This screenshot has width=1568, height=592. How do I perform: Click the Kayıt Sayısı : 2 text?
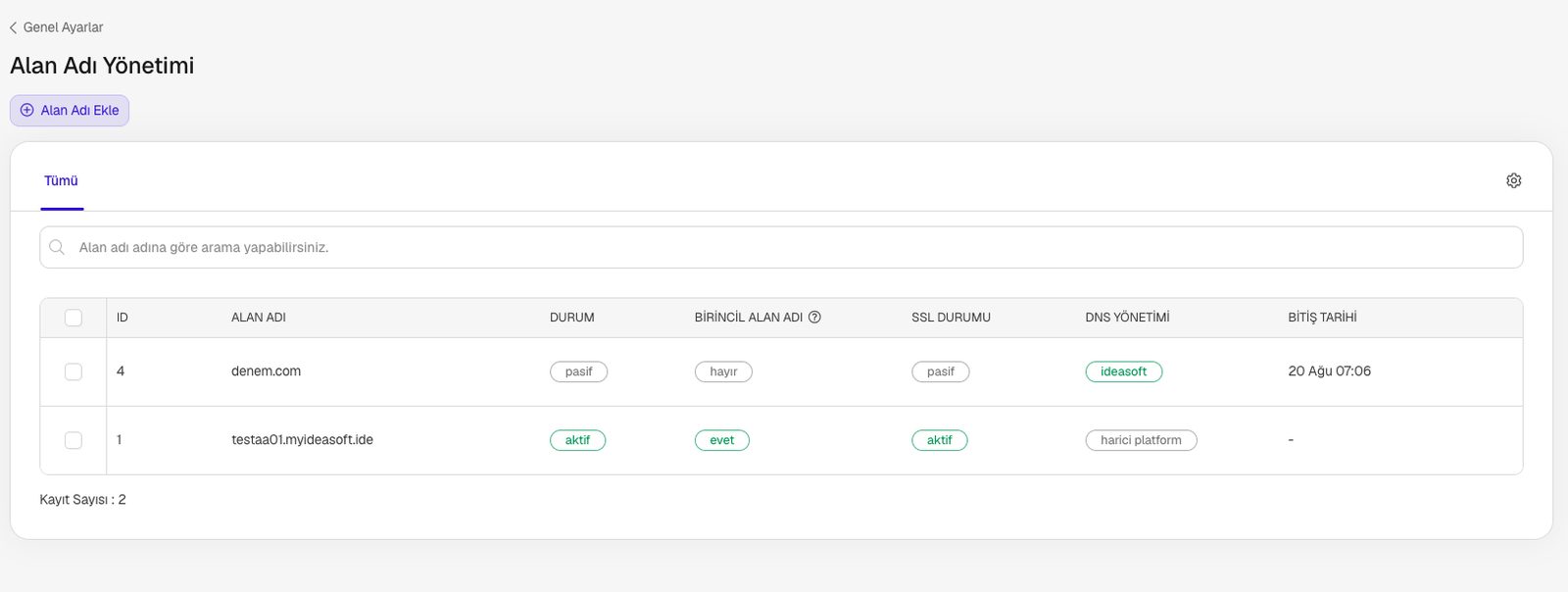pyautogui.click(x=82, y=500)
